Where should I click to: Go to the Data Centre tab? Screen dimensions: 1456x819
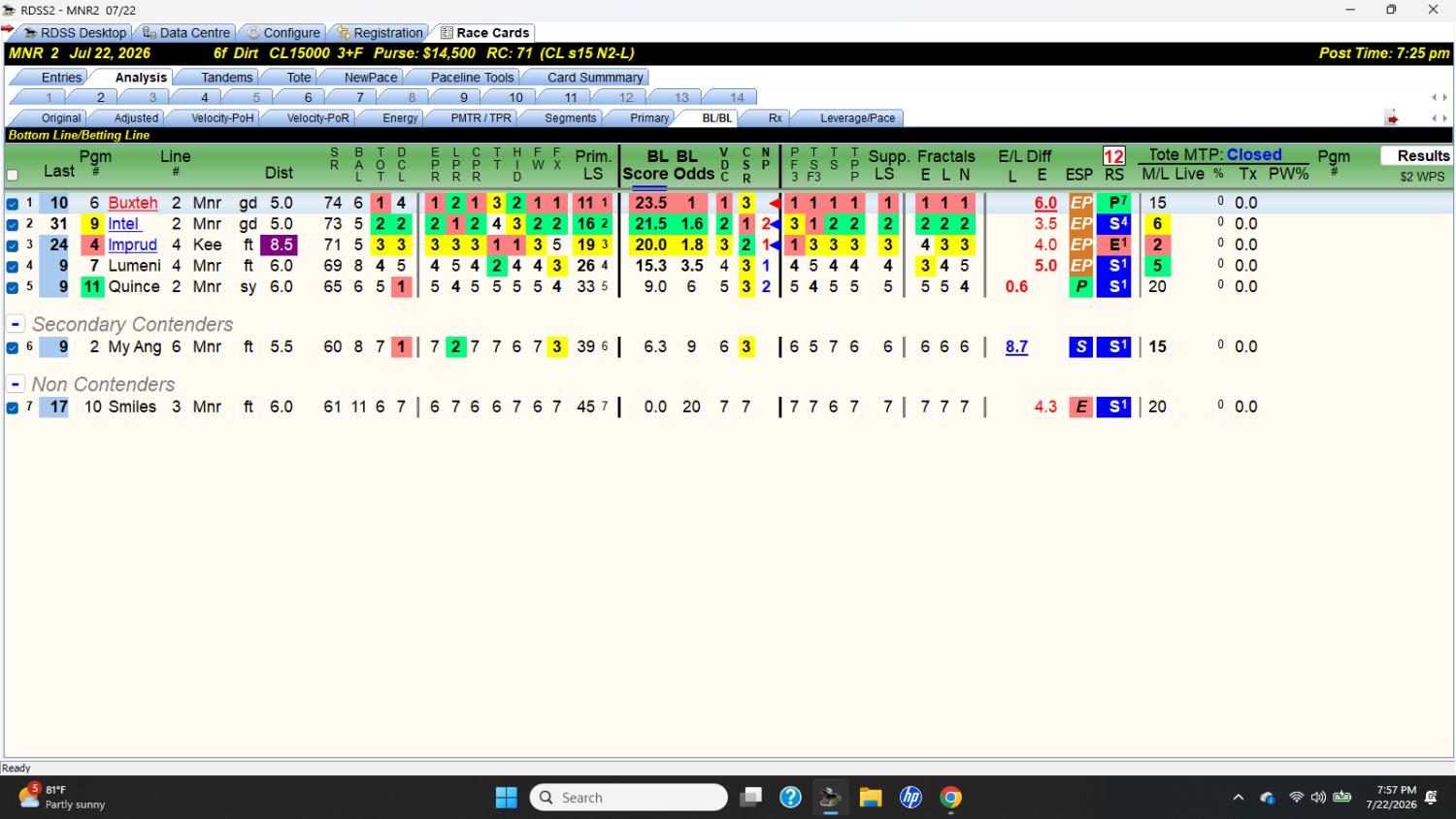[x=186, y=33]
